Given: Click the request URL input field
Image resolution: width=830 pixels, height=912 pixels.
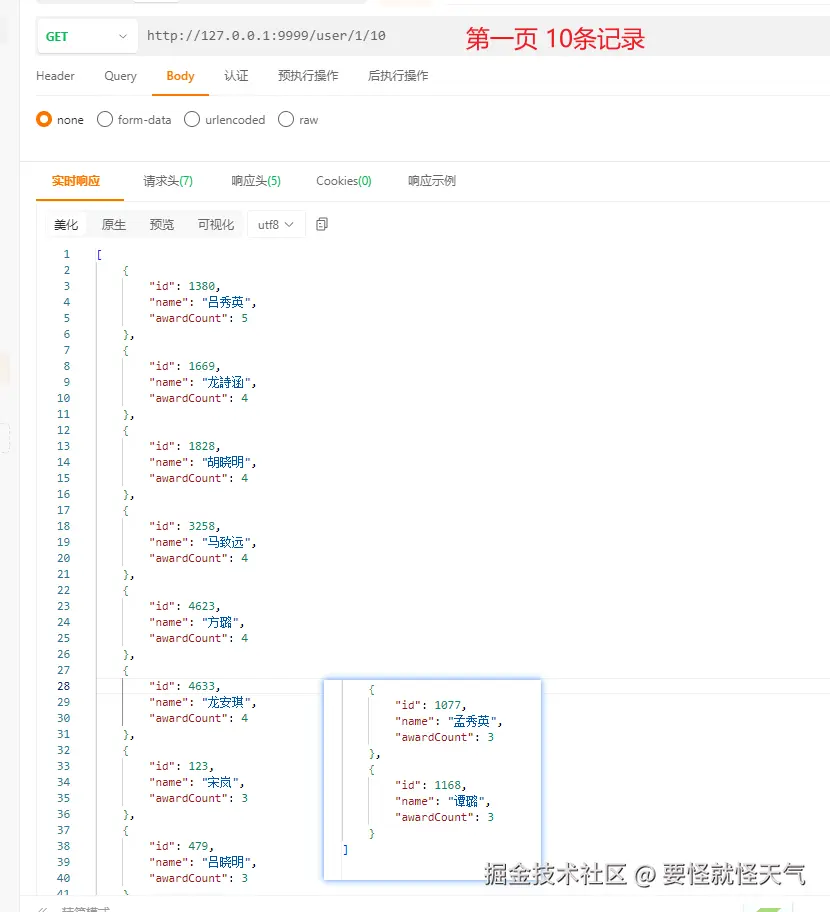Looking at the screenshot, I should [x=266, y=35].
